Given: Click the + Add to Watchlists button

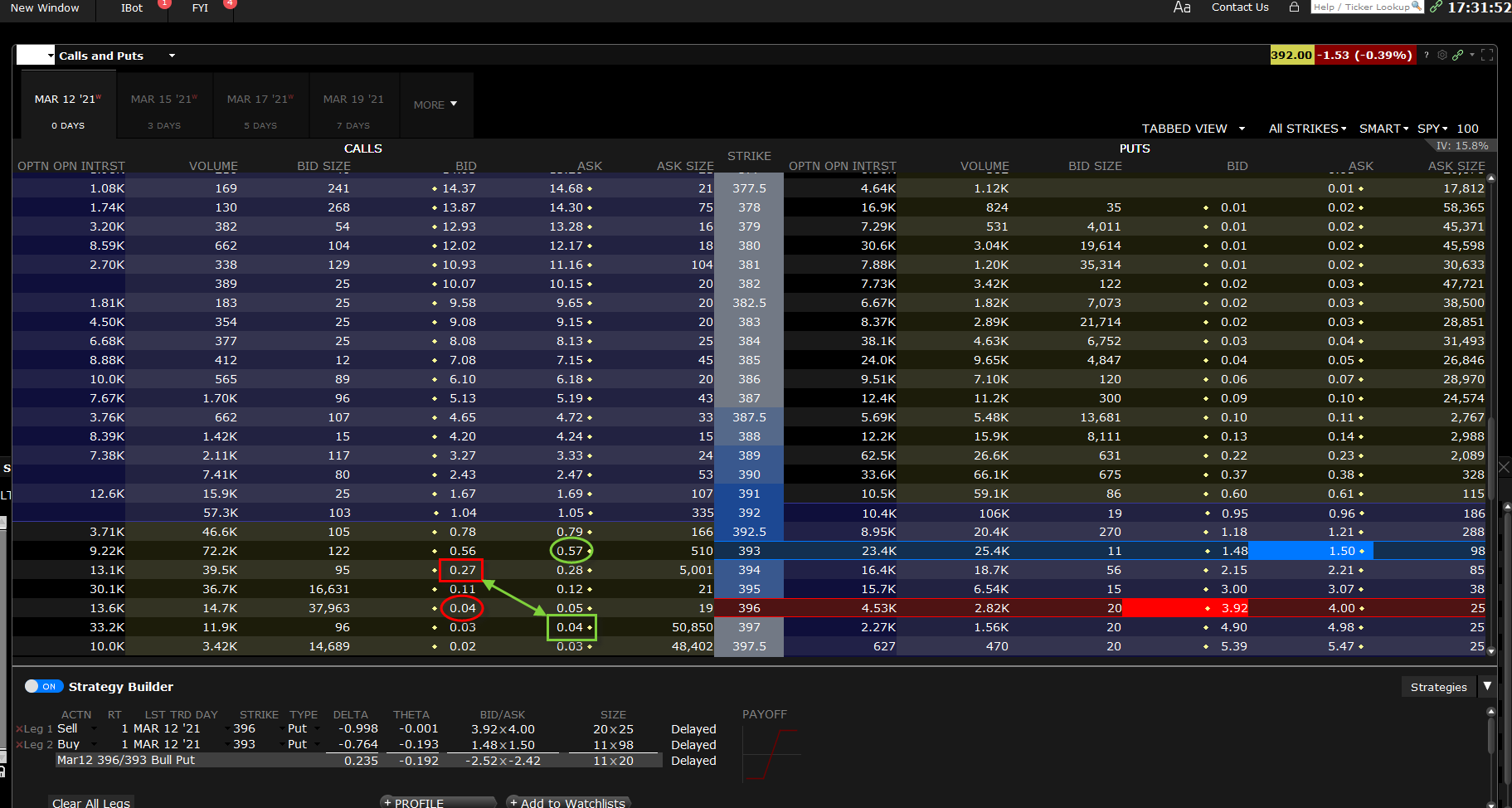Looking at the screenshot, I should point(567,802).
